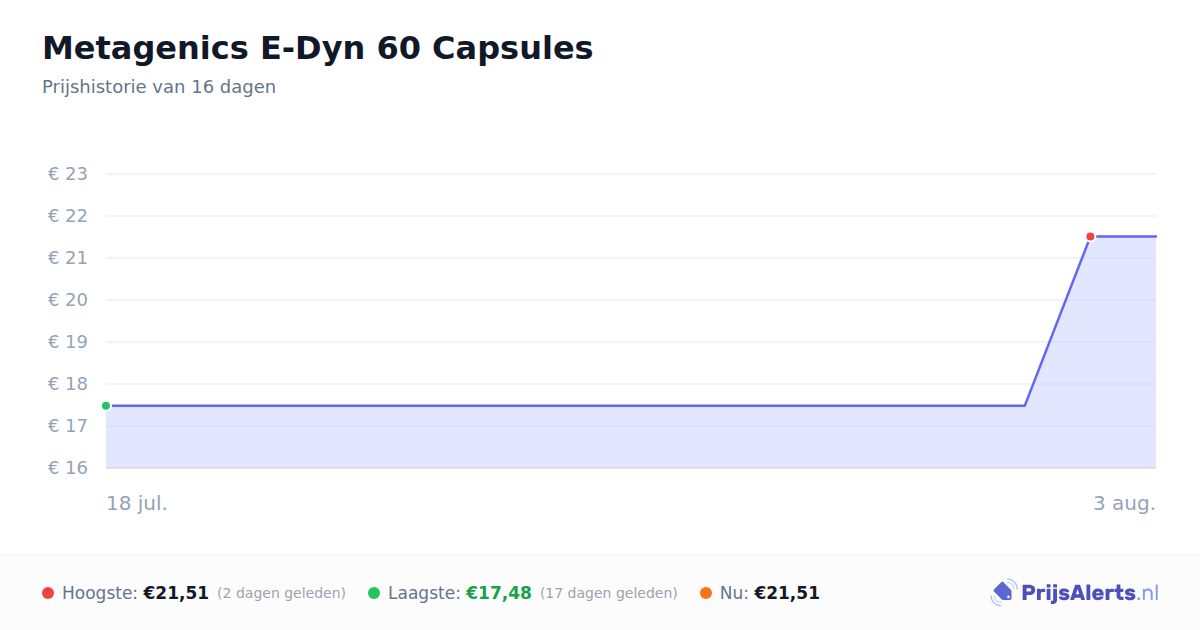Click the 3 aug. end date label

[x=1124, y=503]
